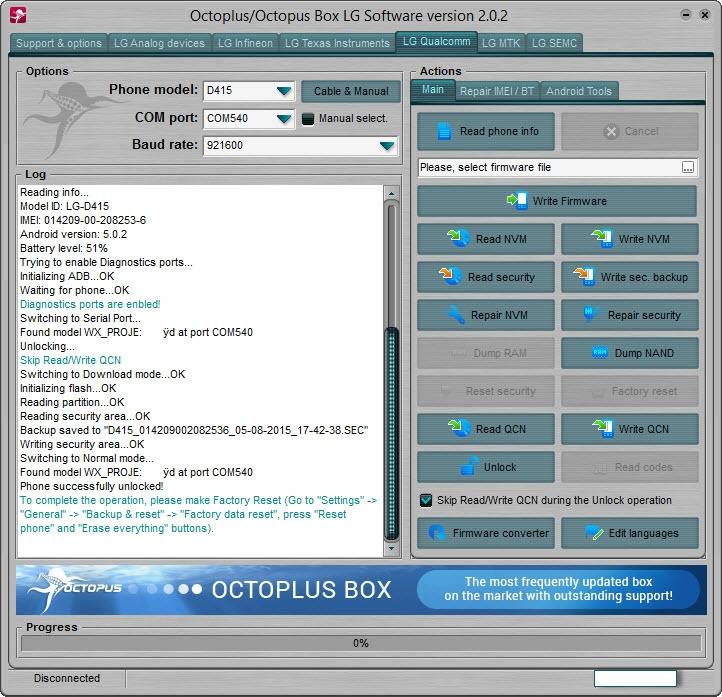Click the Write Firmware phone icon

click(517, 201)
